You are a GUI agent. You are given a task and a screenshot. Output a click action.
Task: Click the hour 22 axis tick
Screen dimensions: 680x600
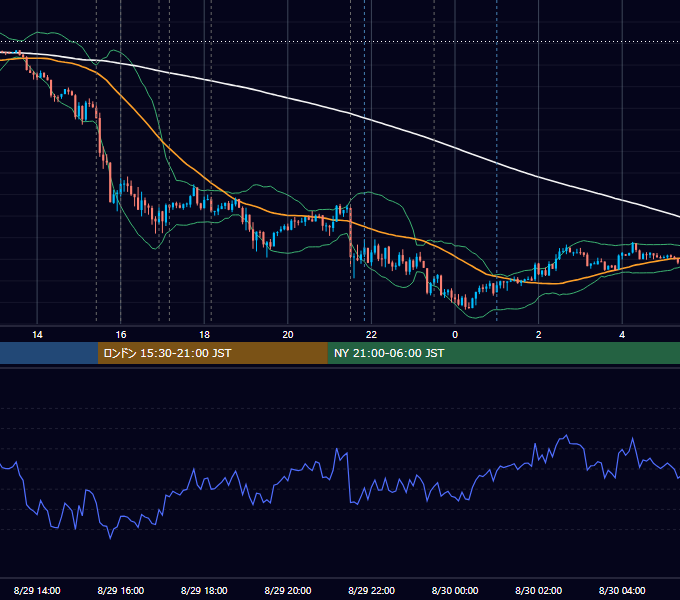pyautogui.click(x=371, y=335)
